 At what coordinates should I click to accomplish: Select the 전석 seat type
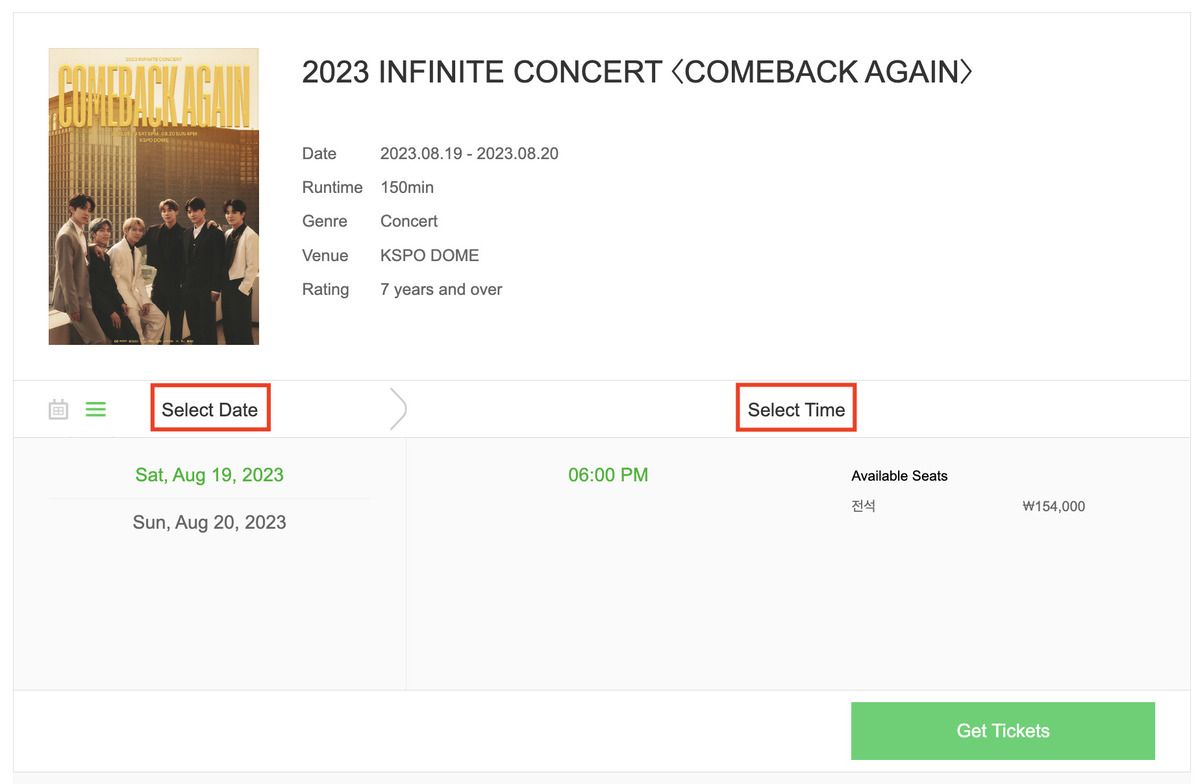coord(863,506)
